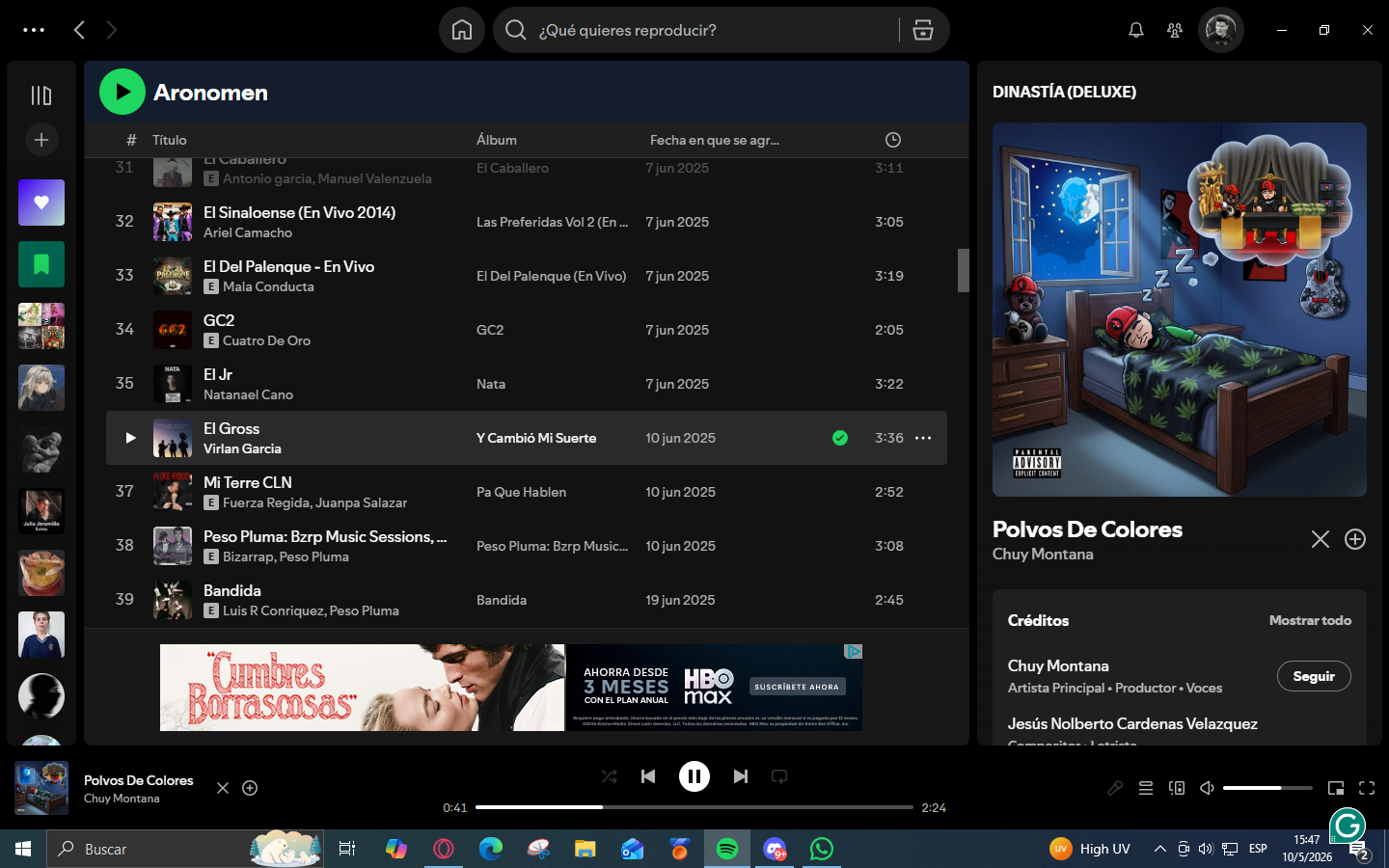Screen dimensions: 1389x868
Task: Open File Explorer from the taskbar
Action: point(586,849)
